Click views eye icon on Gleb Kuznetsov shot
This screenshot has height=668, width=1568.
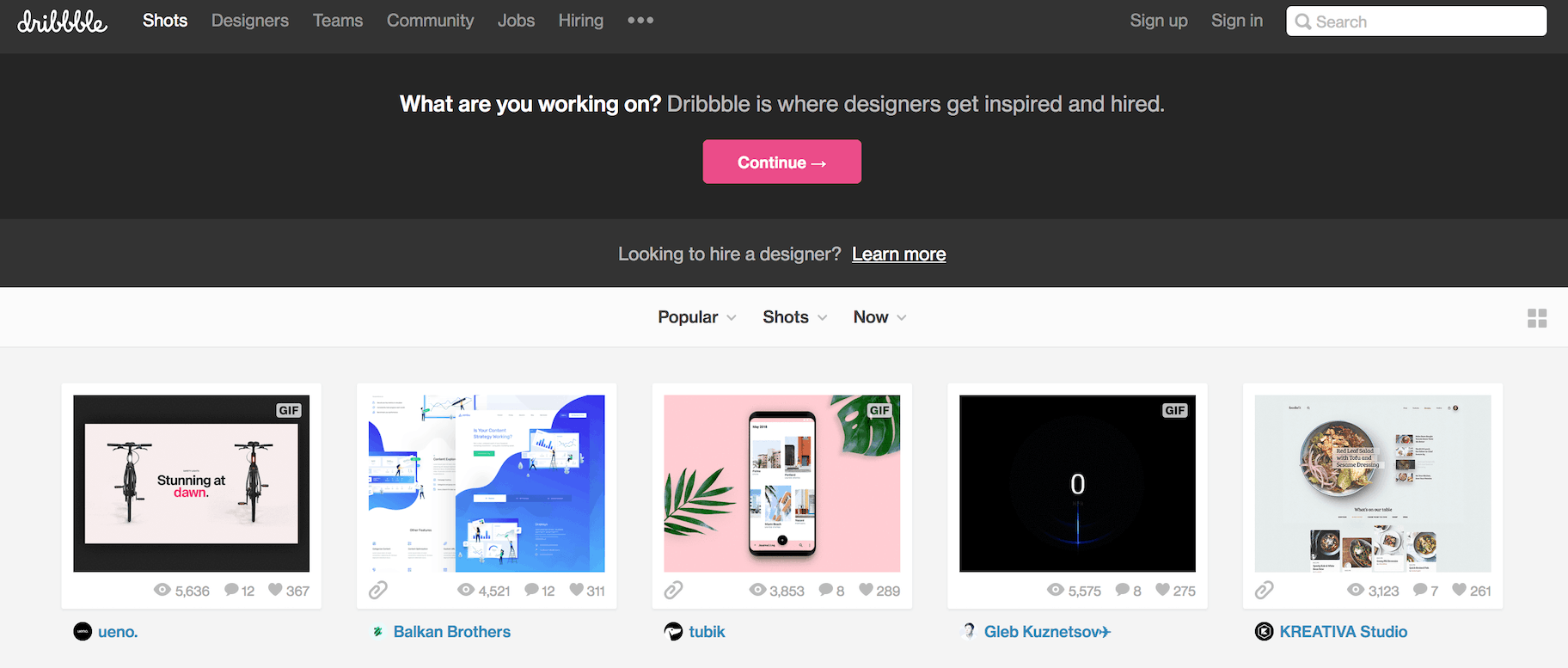pyautogui.click(x=1056, y=590)
